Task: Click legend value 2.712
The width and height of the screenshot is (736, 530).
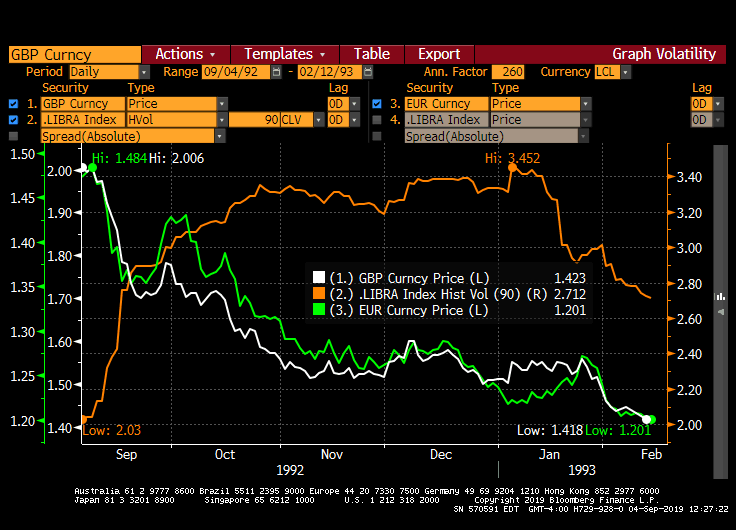Action: (x=570, y=294)
